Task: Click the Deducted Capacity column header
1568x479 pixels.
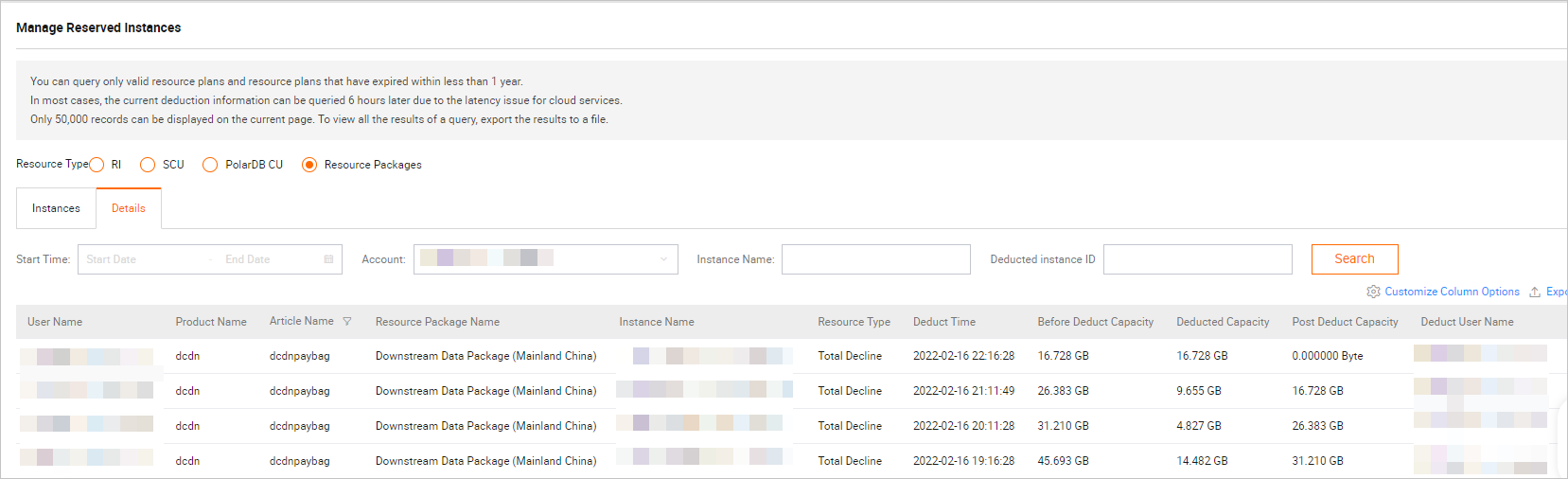Action: click(1223, 322)
